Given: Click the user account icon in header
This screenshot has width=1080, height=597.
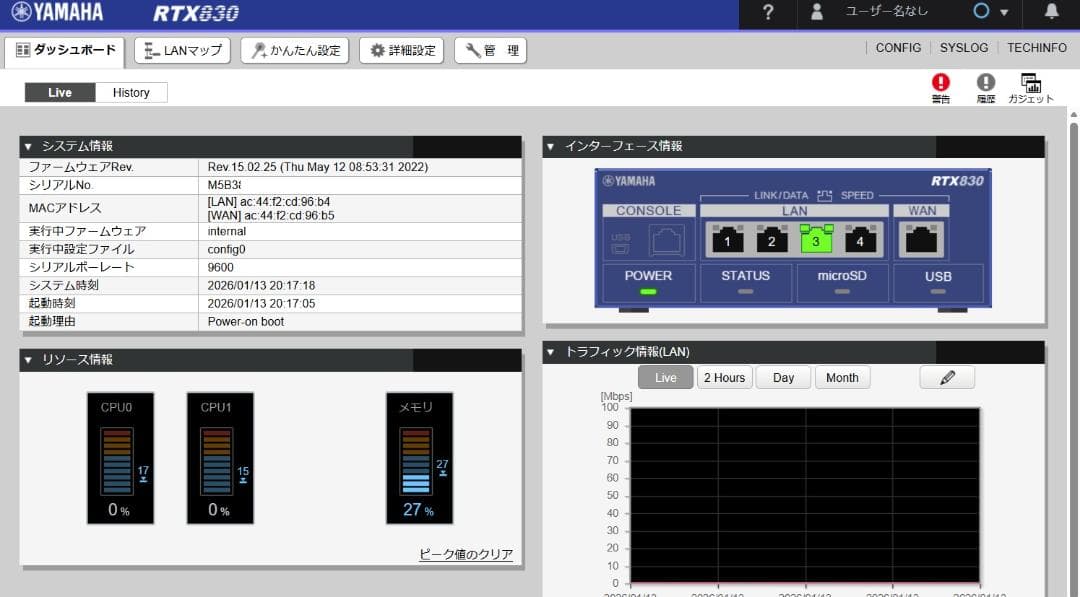Looking at the screenshot, I should tap(816, 13).
